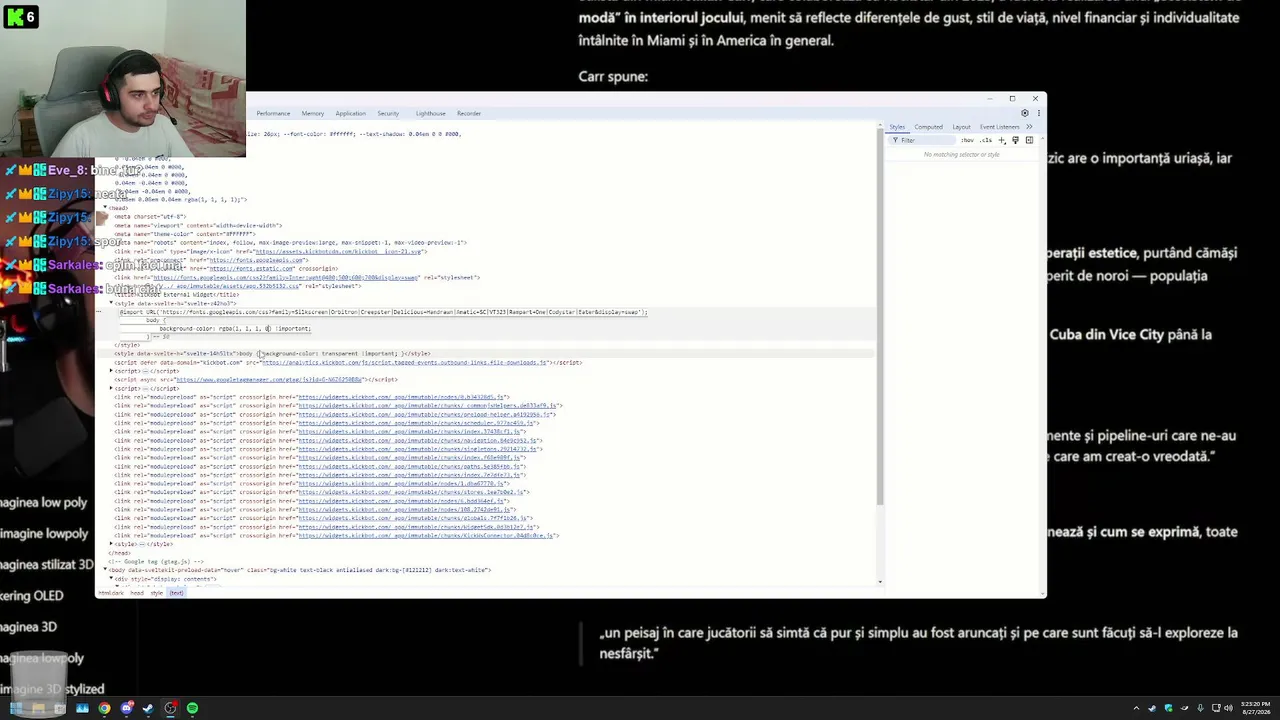Collapse the body element node
Viewport: 1280px width, 720px height.
coord(105,570)
